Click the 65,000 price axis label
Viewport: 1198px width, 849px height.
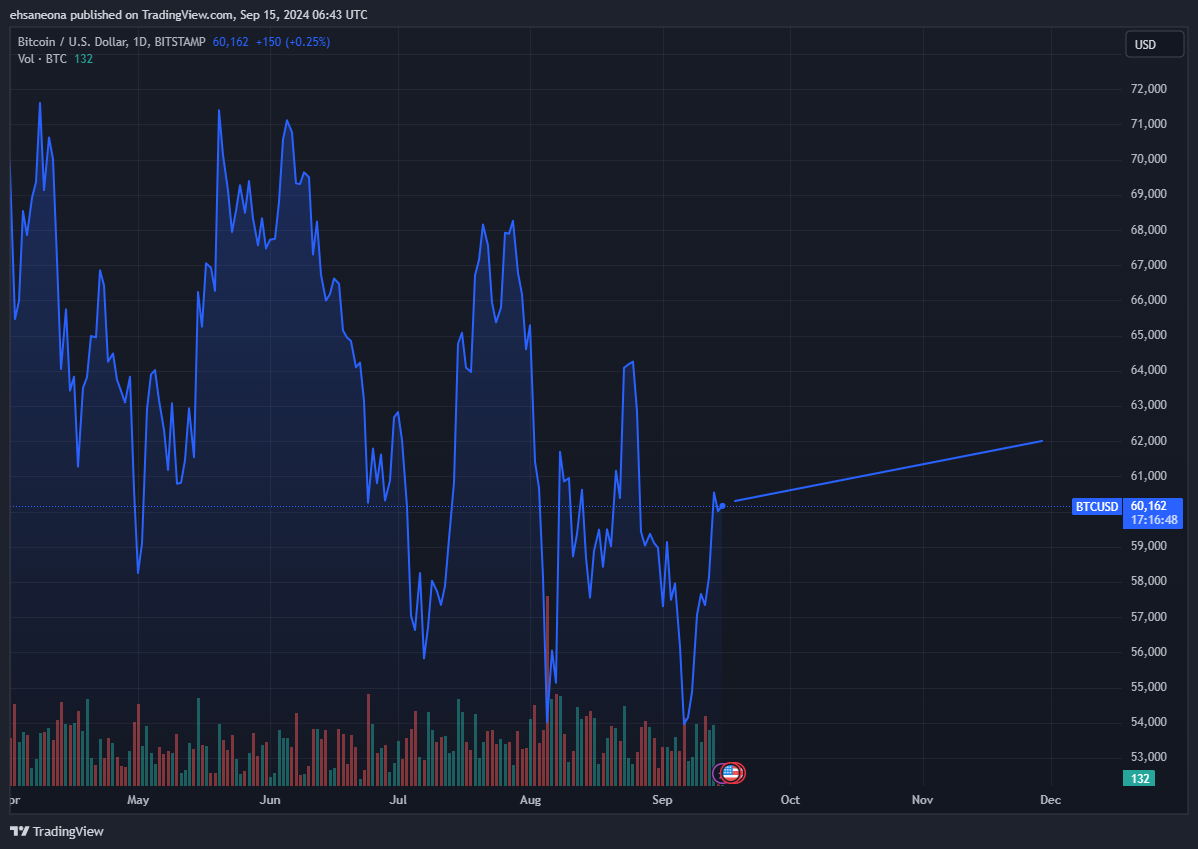1148,335
